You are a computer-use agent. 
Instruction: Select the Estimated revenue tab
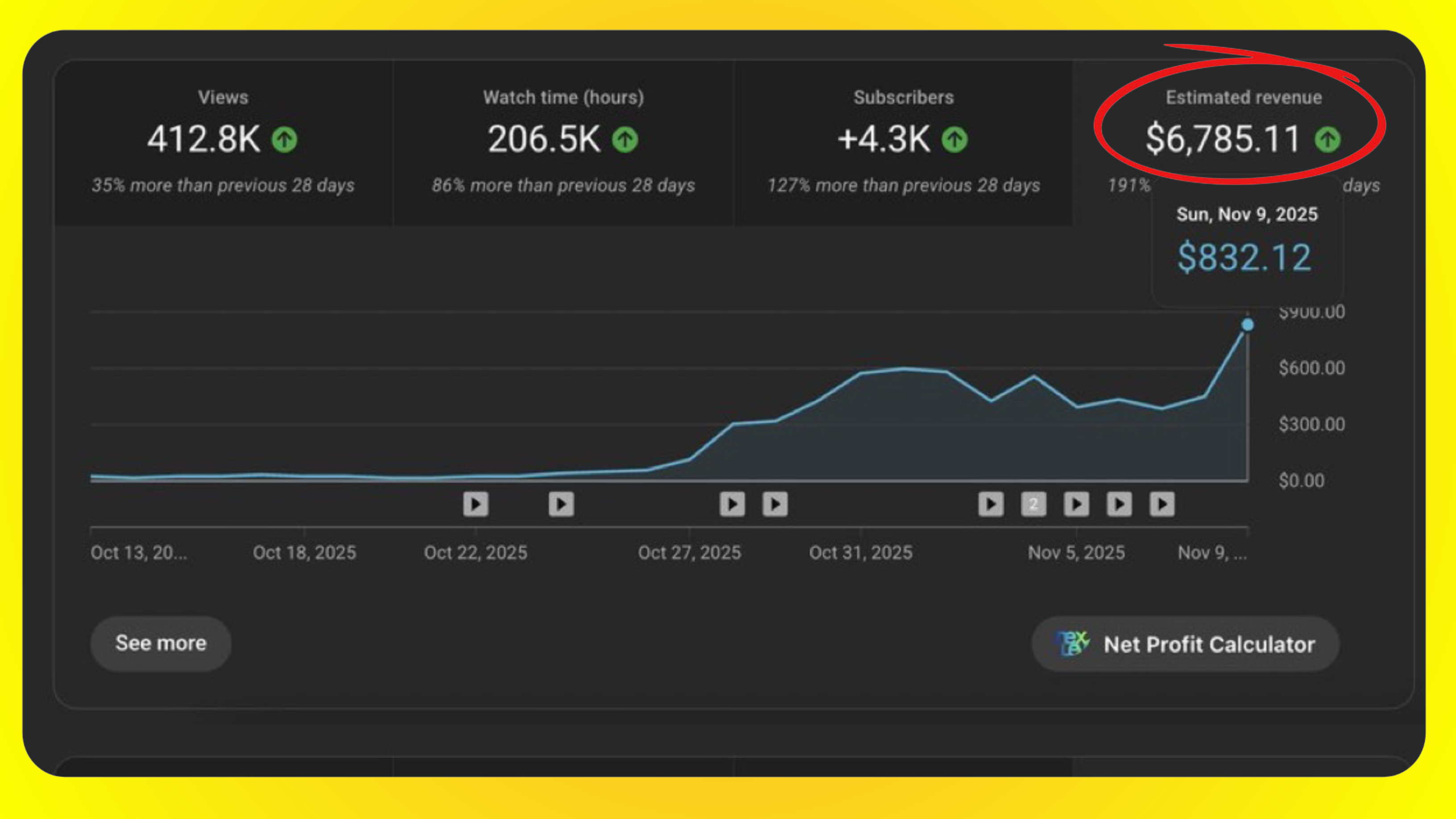click(1243, 97)
